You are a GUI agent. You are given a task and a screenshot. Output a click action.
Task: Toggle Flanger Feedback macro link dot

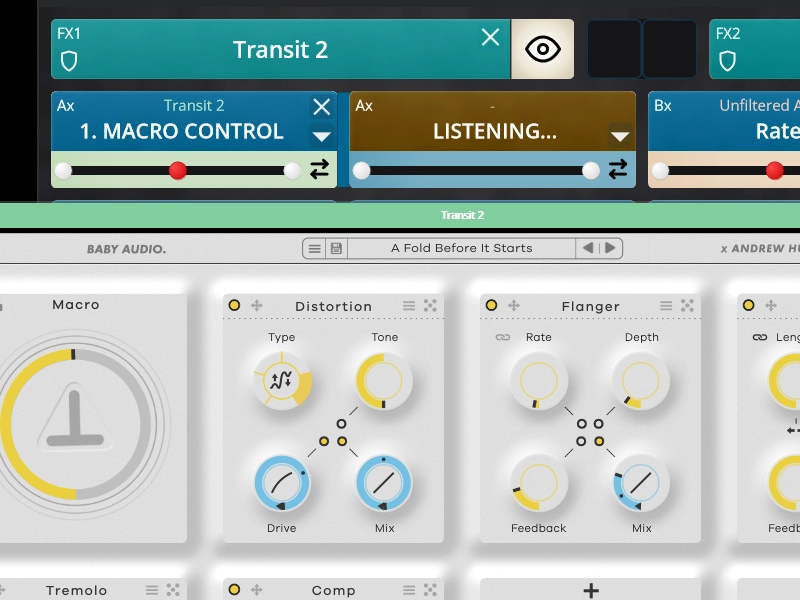581,441
